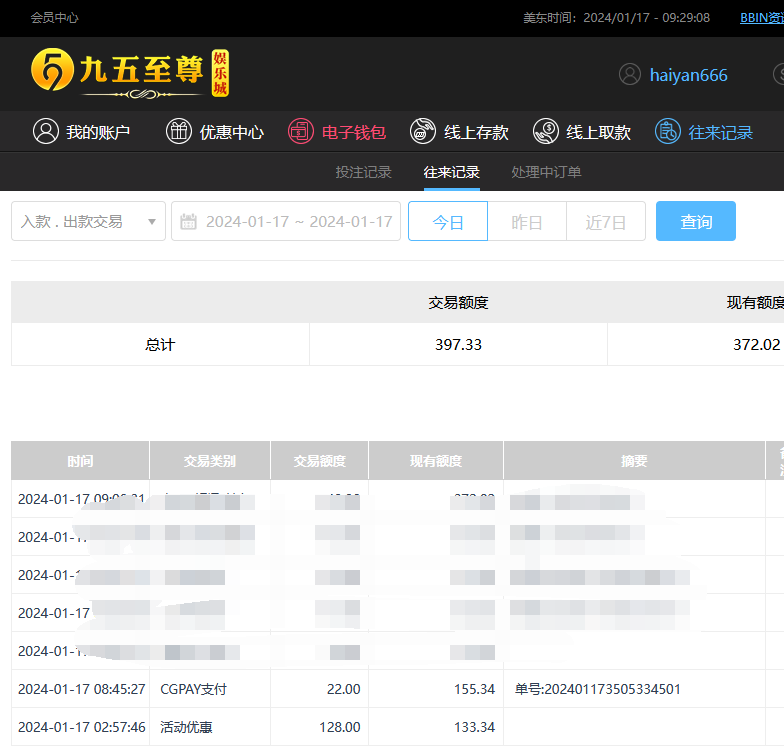This screenshot has height=746, width=784.
Task: Click the user avatar icon beside haiyan666
Action: pos(630,75)
